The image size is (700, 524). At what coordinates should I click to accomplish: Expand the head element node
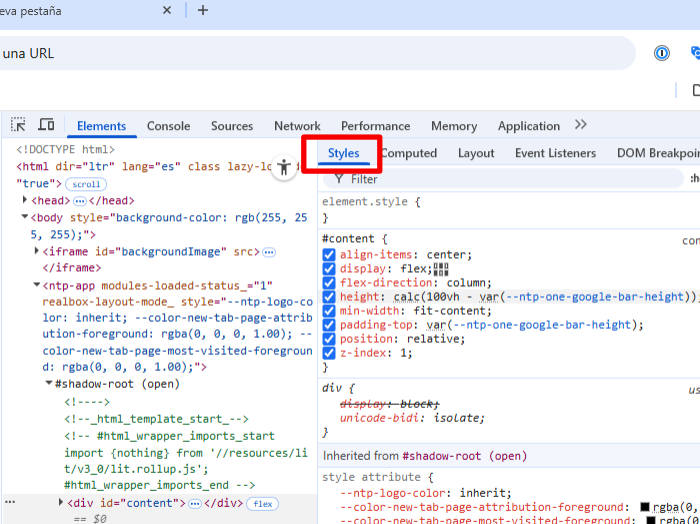pyautogui.click(x=25, y=200)
